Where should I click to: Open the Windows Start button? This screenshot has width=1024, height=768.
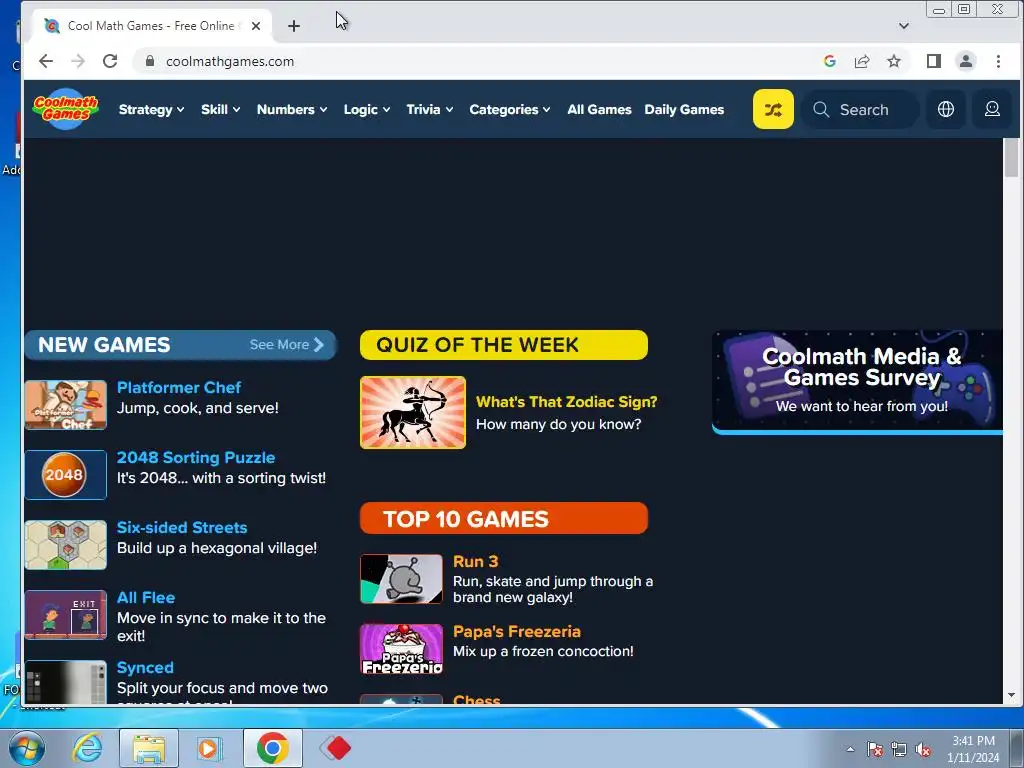[x=26, y=748]
